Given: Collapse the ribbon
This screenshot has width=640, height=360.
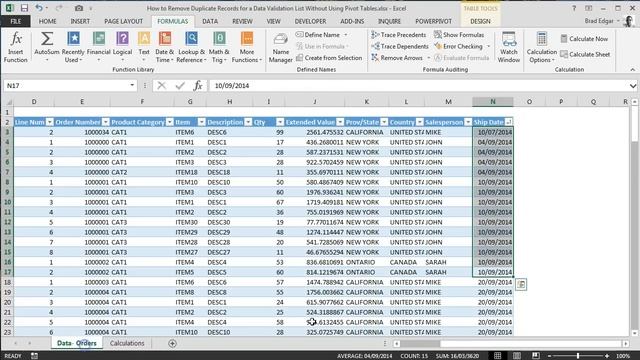Looking at the screenshot, I should click(633, 70).
